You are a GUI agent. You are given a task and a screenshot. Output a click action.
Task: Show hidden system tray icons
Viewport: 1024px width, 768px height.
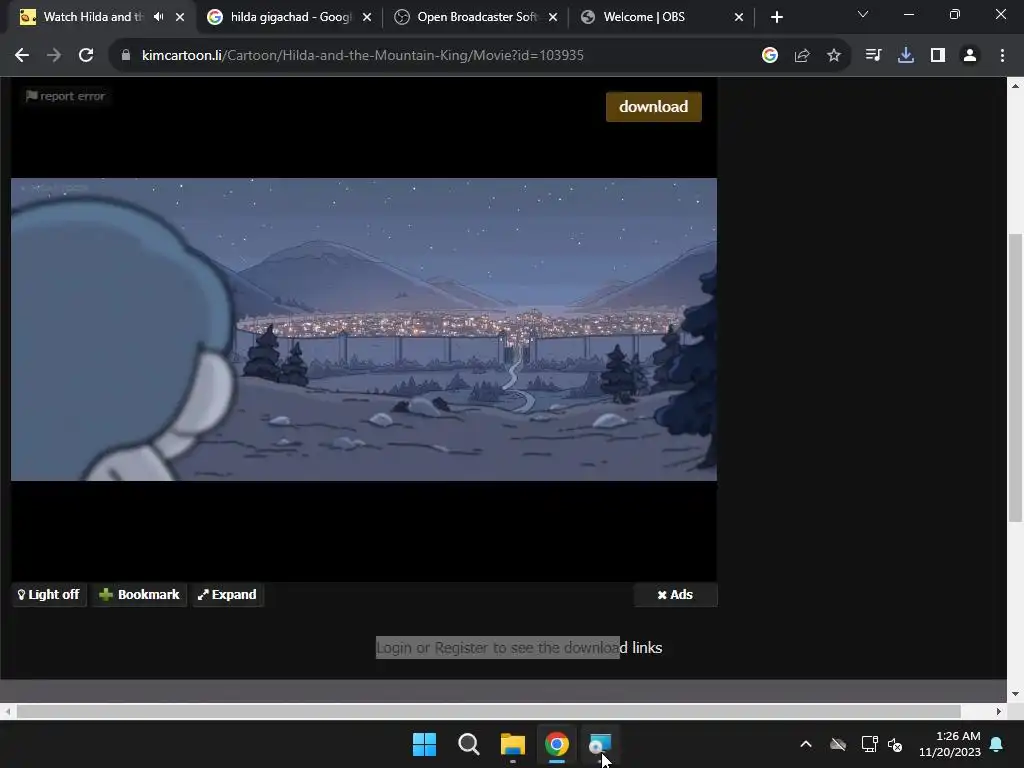tap(806, 744)
